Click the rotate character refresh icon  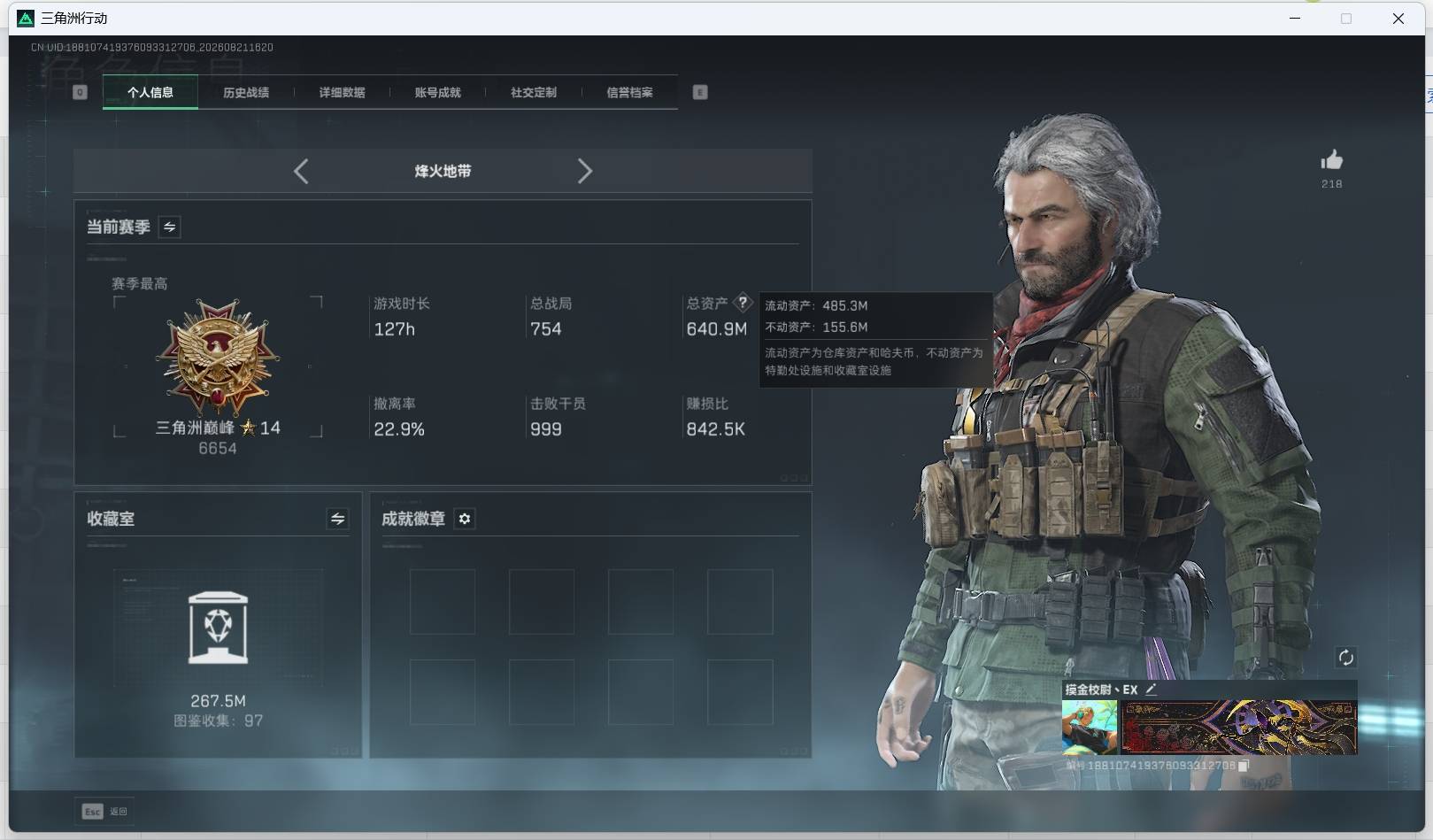pyautogui.click(x=1345, y=657)
